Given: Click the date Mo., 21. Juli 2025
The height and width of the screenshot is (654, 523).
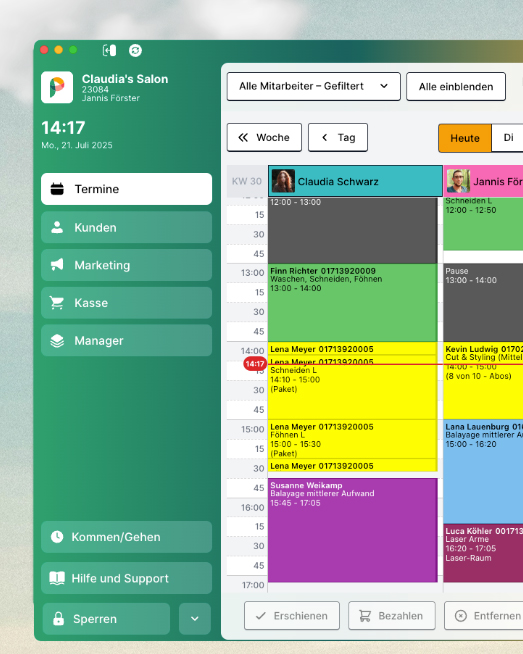Looking at the screenshot, I should pyautogui.click(x=77, y=145).
